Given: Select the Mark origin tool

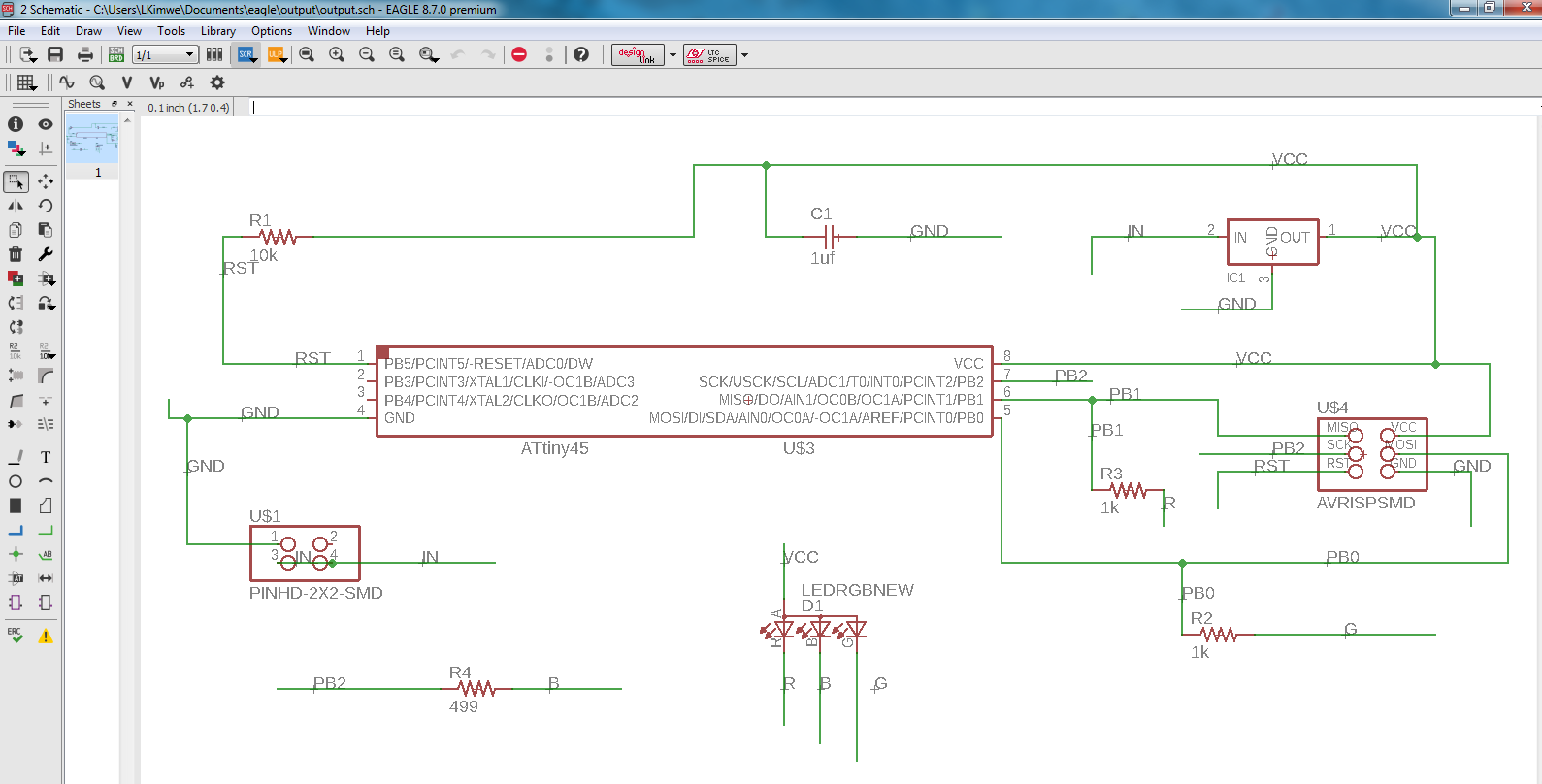Looking at the screenshot, I should (46, 148).
